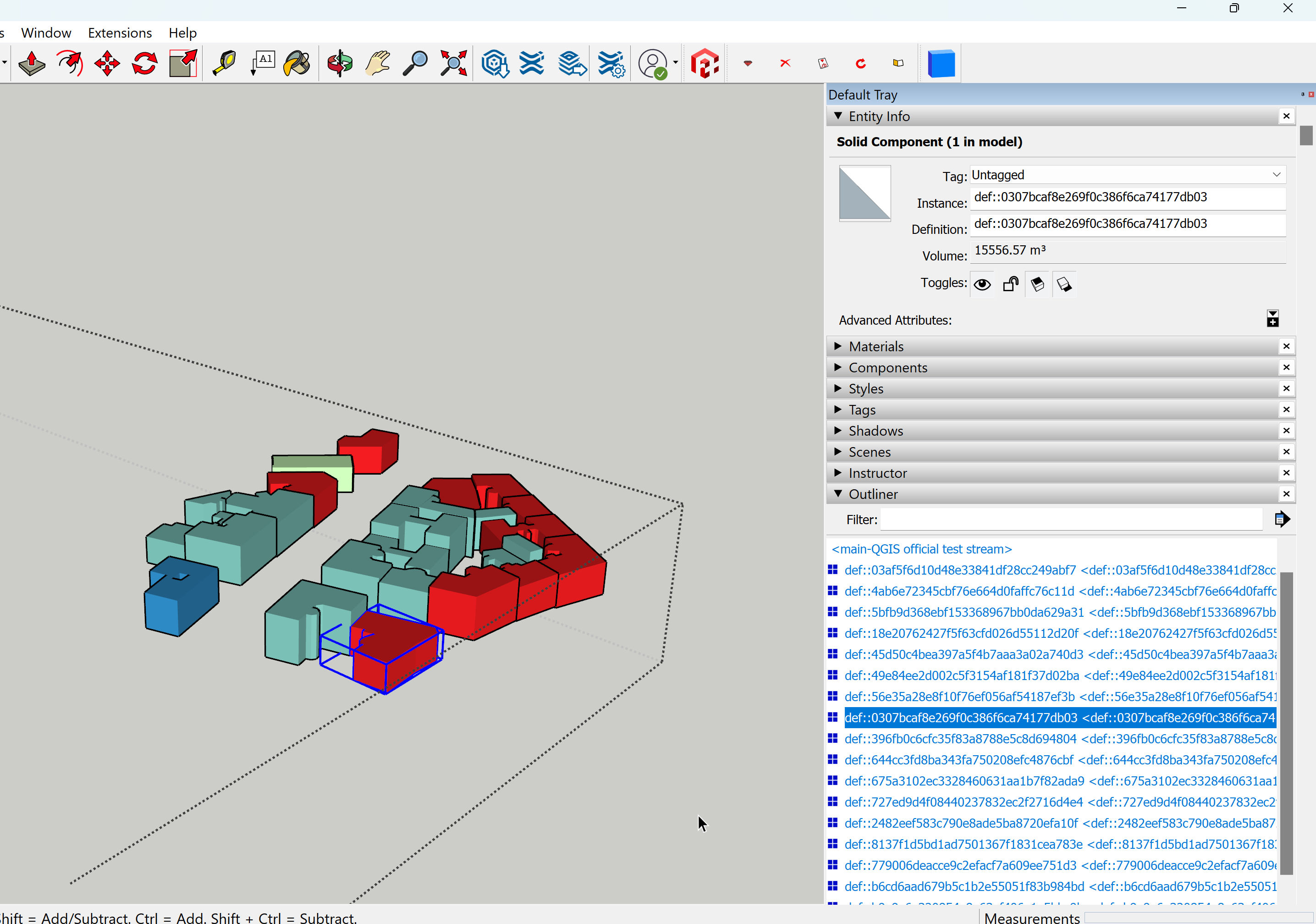Lock the selected component via padlock toggle
Screen dimensions: 1316x924
1010,284
